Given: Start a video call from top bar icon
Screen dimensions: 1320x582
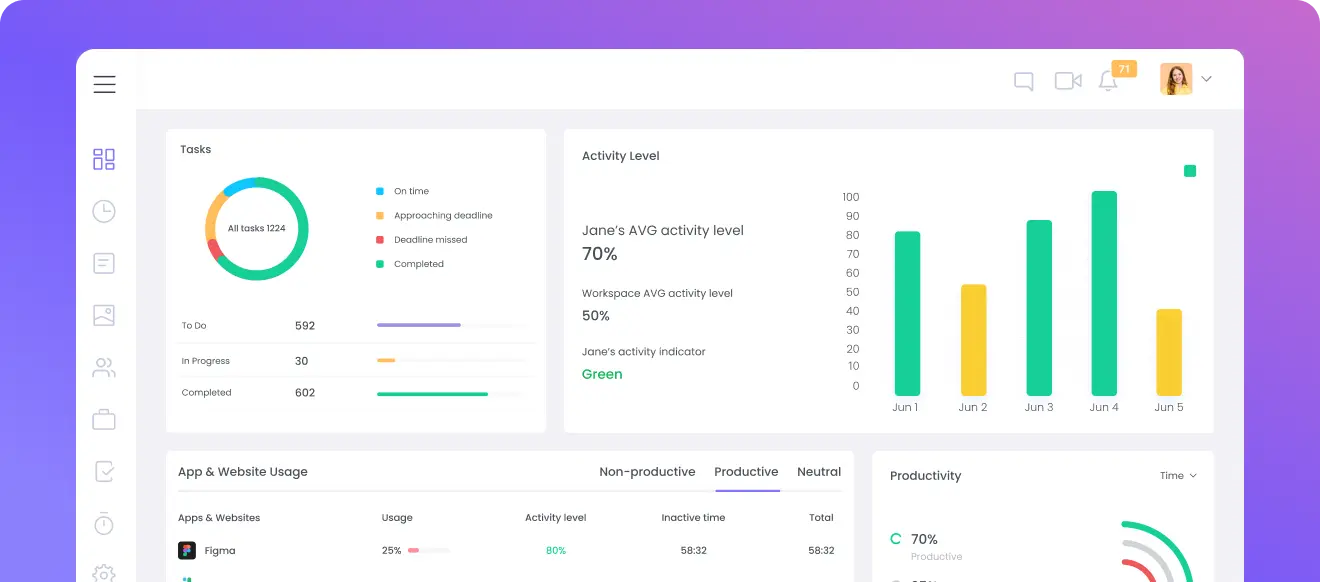Looking at the screenshot, I should click(1067, 80).
